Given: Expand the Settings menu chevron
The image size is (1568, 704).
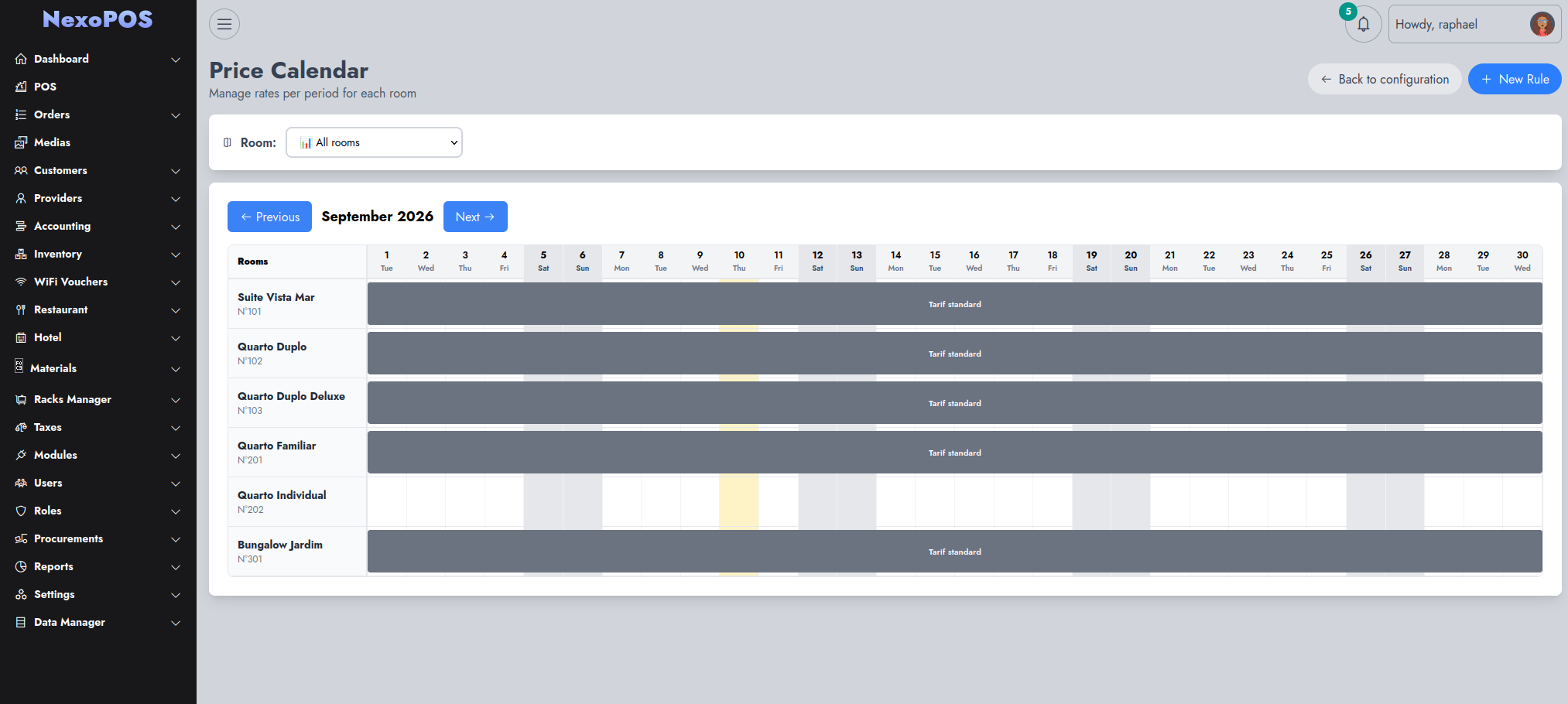Looking at the screenshot, I should click(x=176, y=595).
